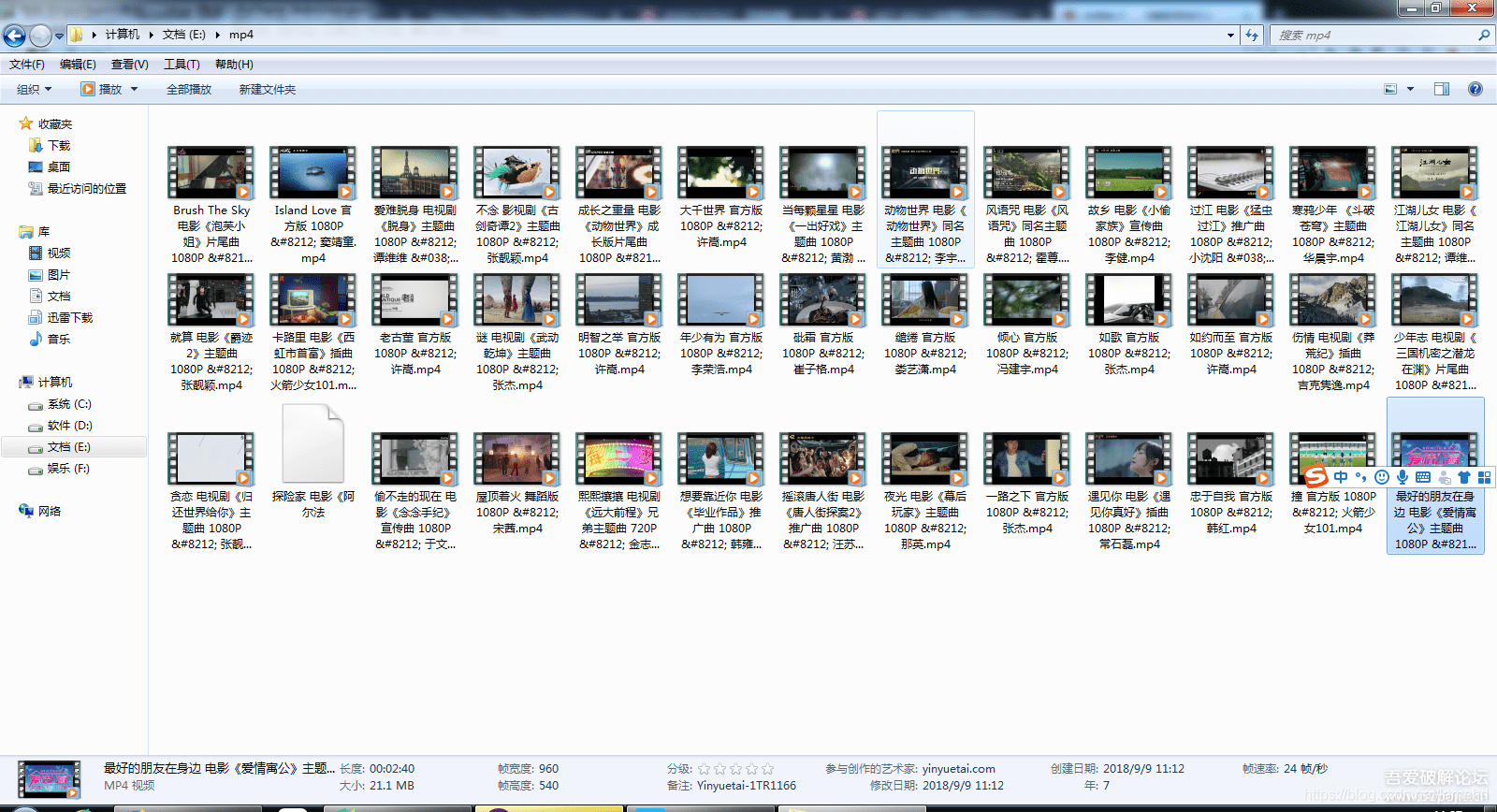Open the 编辑(E) menu

pyautogui.click(x=78, y=65)
